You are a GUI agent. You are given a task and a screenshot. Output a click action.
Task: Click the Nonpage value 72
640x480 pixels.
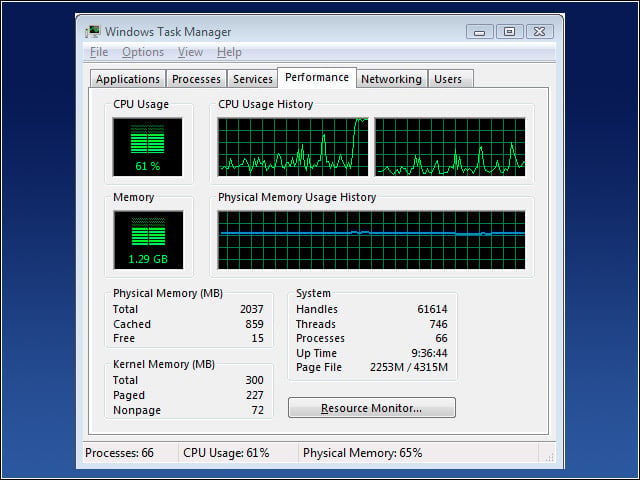pos(258,410)
